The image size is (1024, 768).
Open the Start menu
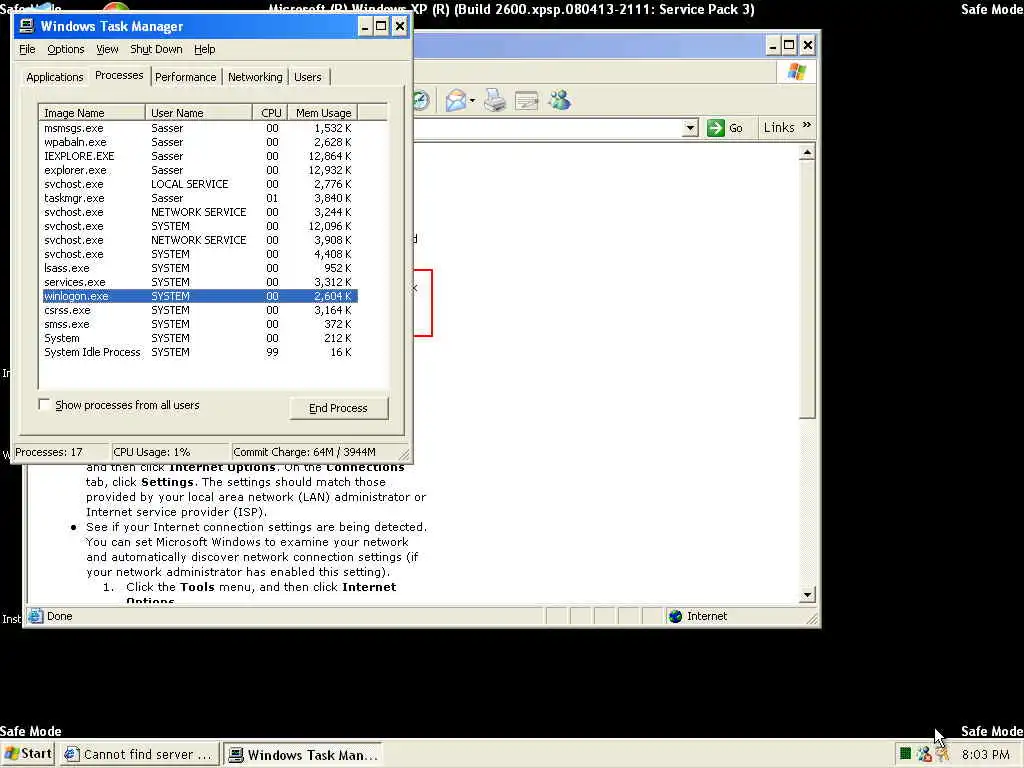pos(28,754)
